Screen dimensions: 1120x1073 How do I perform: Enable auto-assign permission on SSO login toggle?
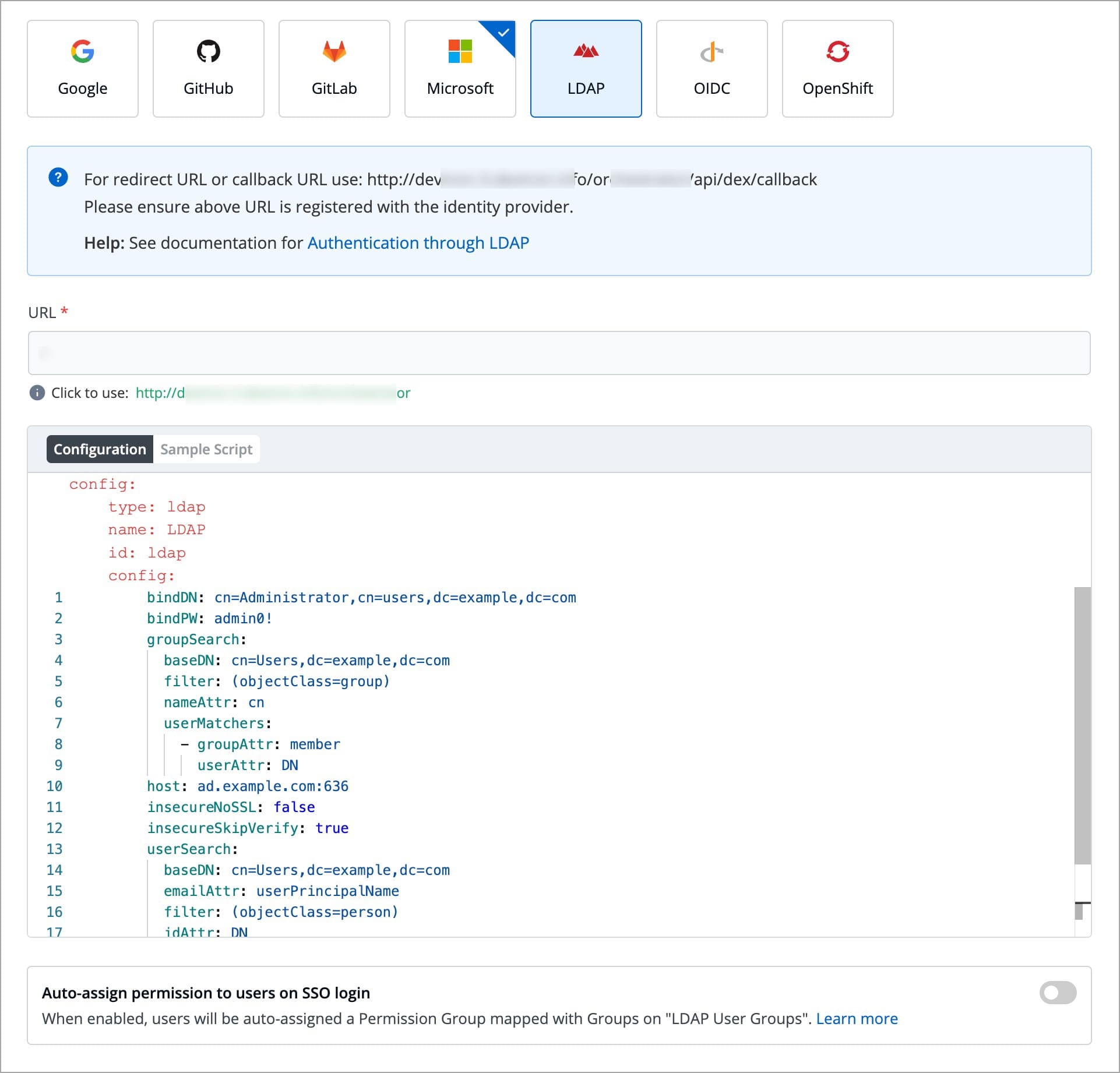pos(1057,993)
